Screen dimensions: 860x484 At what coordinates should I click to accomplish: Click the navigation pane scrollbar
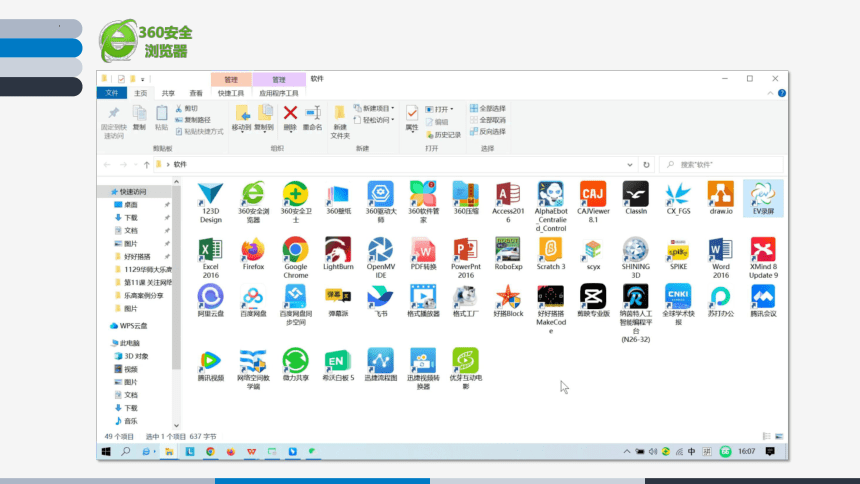tap(176, 277)
